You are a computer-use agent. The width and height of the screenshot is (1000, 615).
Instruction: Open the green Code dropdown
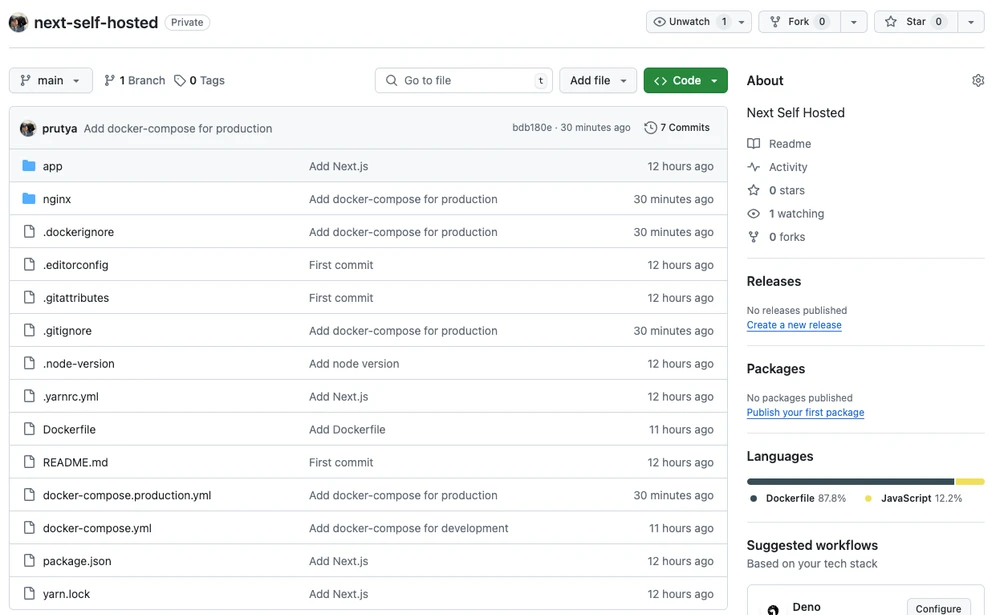(685, 81)
